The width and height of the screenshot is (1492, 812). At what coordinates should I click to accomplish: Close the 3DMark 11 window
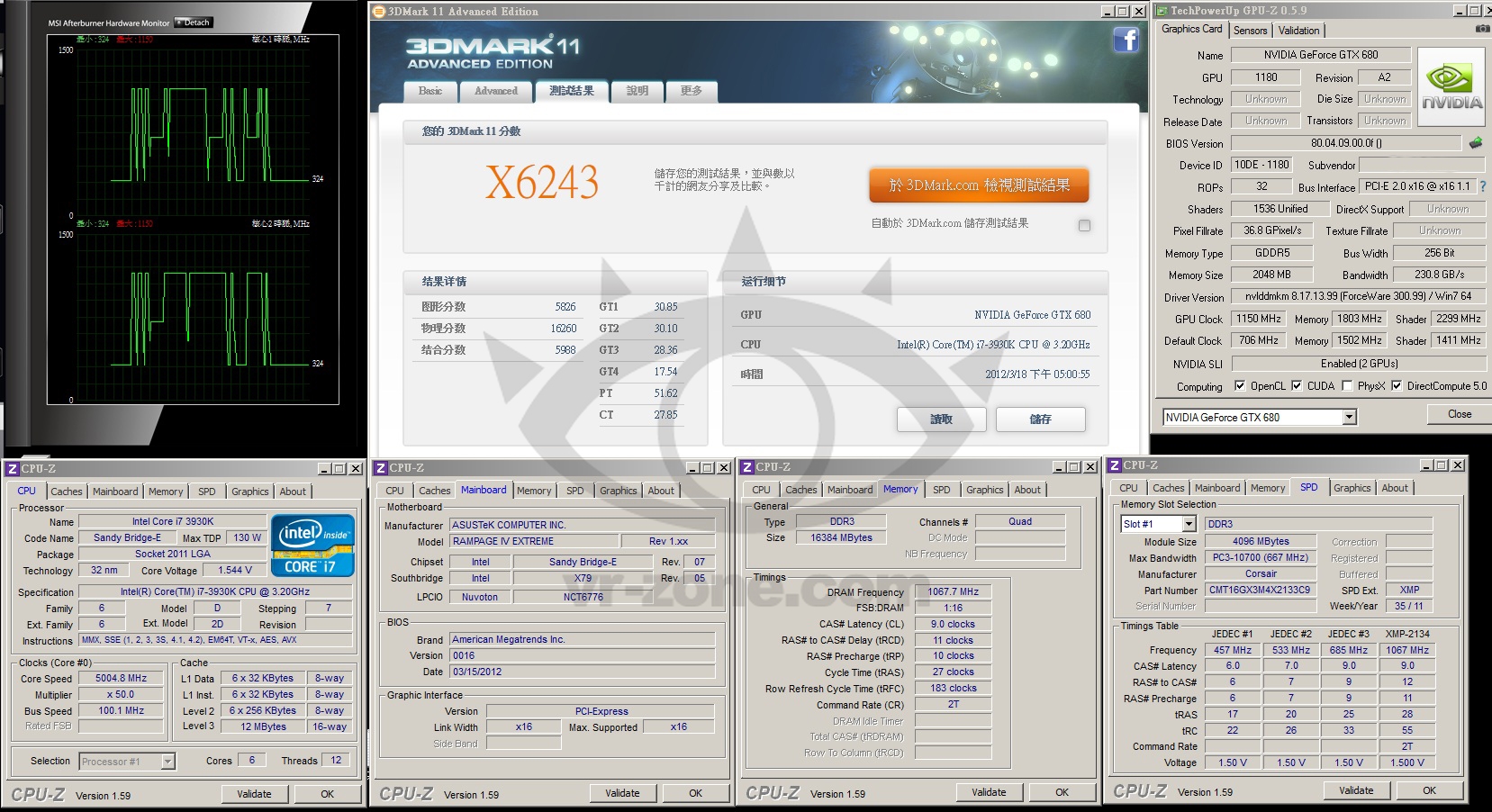pos(1138,12)
